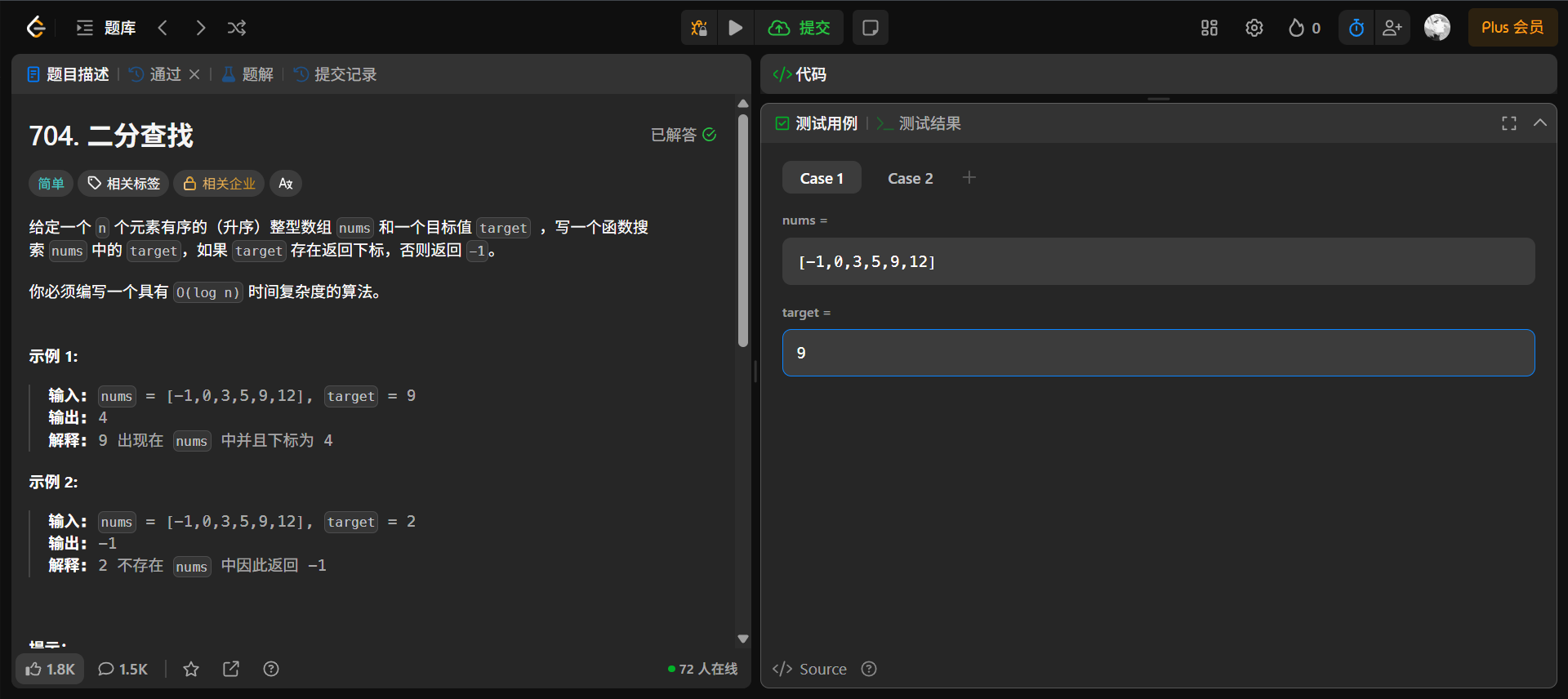Screen dimensions: 1568x699
Task: Expand the 相关标签 tags section
Action: click(124, 184)
